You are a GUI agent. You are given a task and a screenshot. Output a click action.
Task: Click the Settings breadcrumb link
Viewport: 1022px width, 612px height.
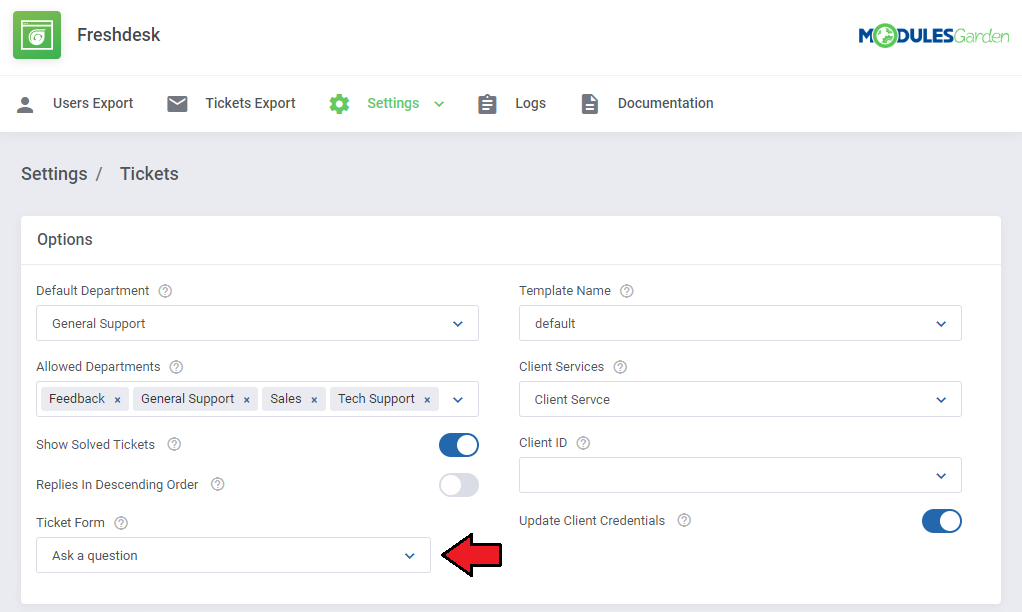click(54, 174)
